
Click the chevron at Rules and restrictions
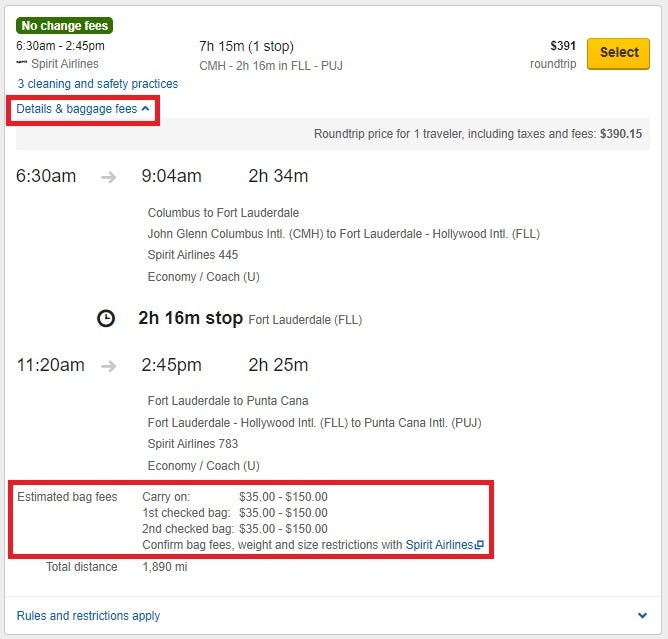click(x=642, y=616)
